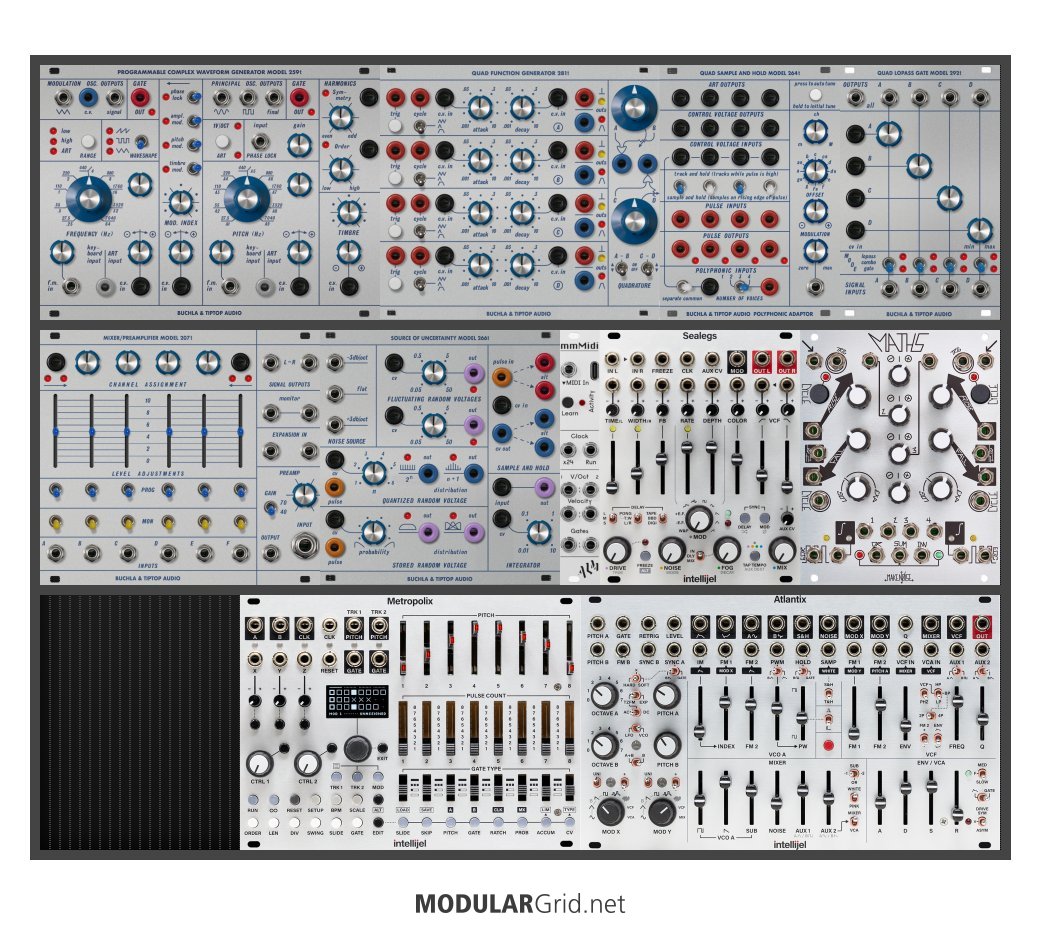The image size is (1041, 925).
Task: Click the Metropolix TRK 1 PITCH output jack
Action: pyautogui.click(x=354, y=625)
